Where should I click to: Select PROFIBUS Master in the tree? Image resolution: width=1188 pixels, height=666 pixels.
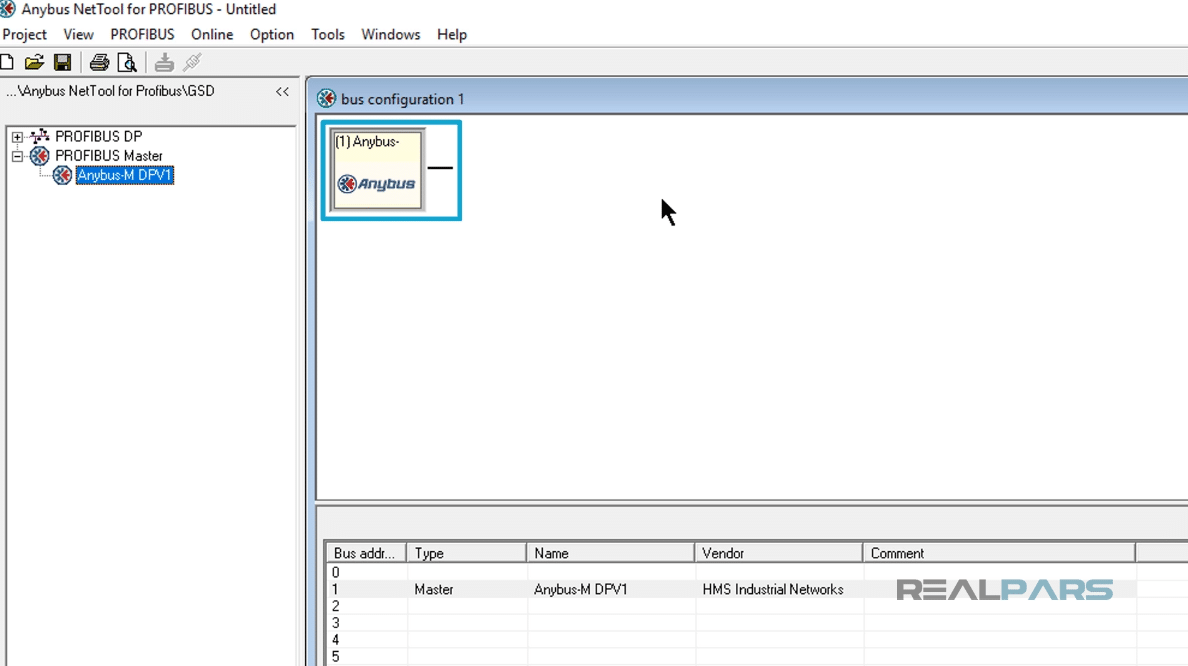[x=108, y=156]
